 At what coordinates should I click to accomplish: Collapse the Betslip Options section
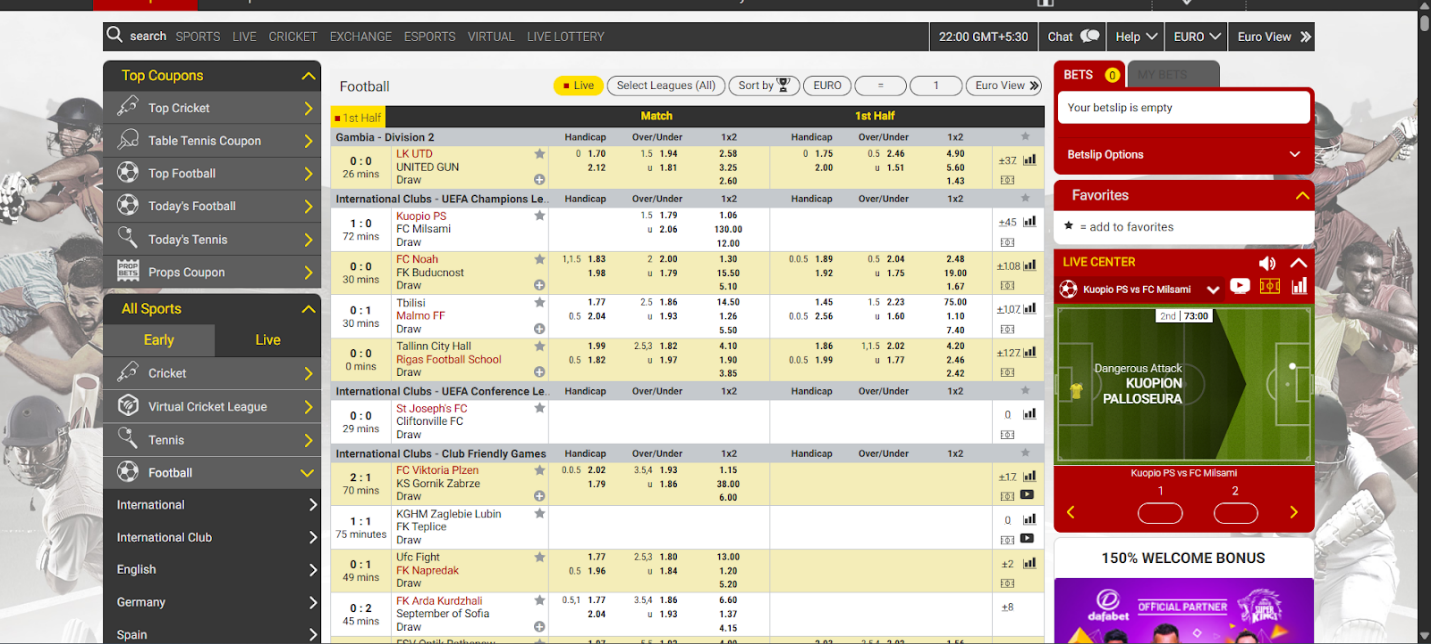tap(1295, 154)
